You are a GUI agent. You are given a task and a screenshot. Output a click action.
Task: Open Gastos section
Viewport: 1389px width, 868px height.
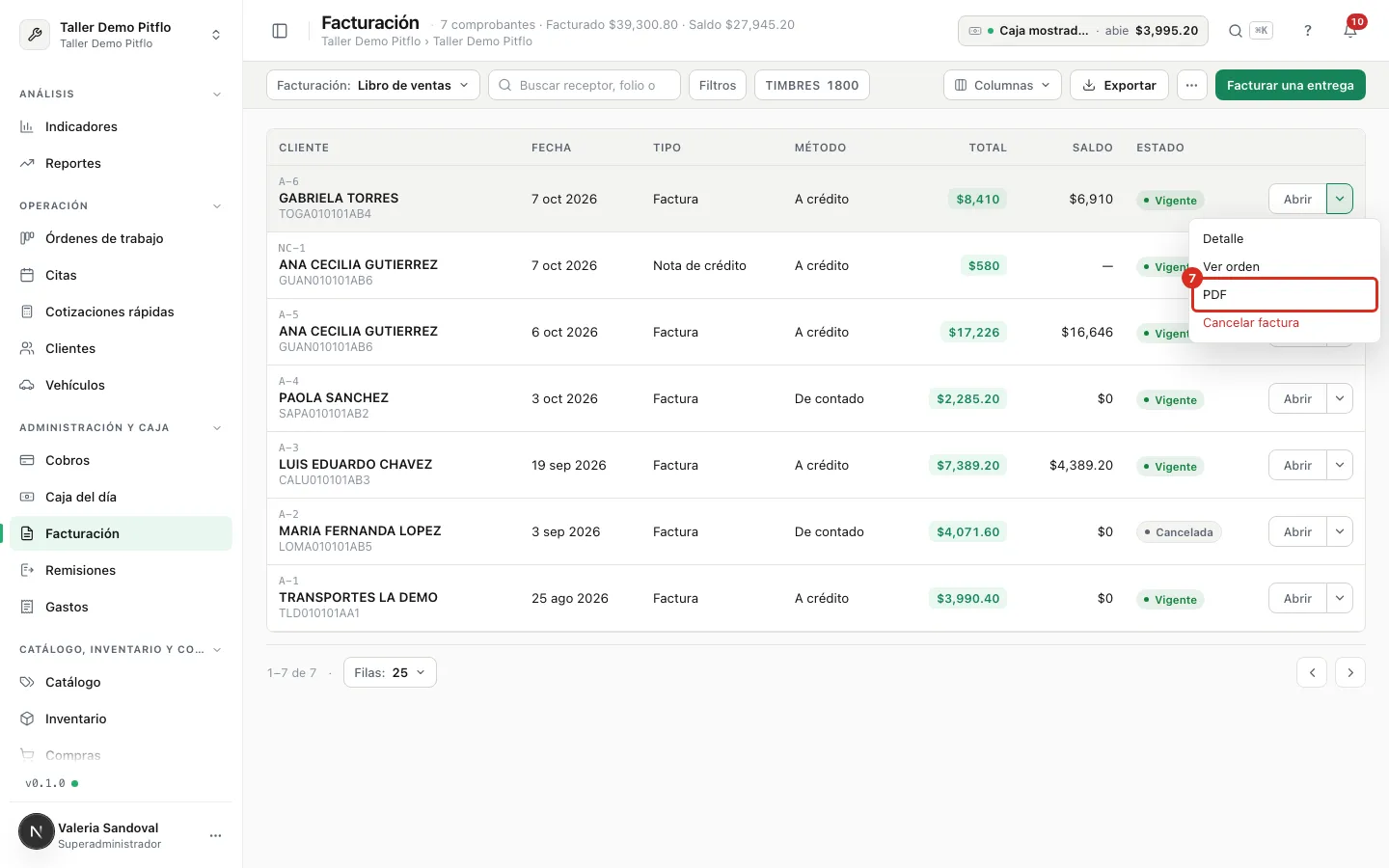click(121, 607)
